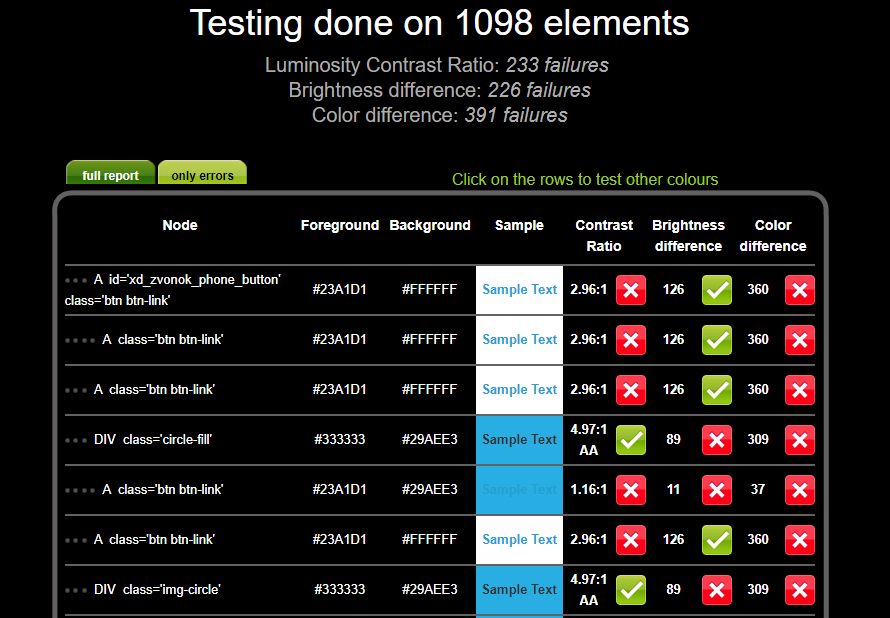The image size is (890, 618).
Task: Click fail icon beside color difference 37
Action: (800, 490)
